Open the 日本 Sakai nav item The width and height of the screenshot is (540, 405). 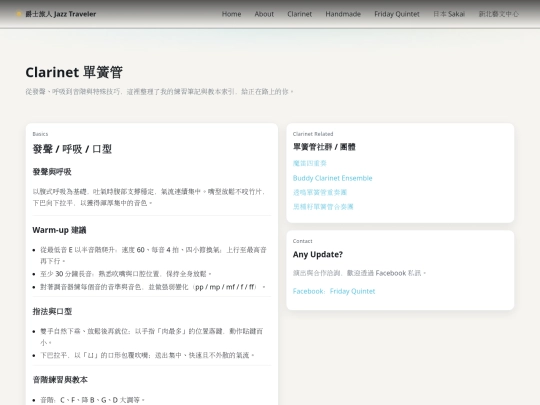point(449,14)
